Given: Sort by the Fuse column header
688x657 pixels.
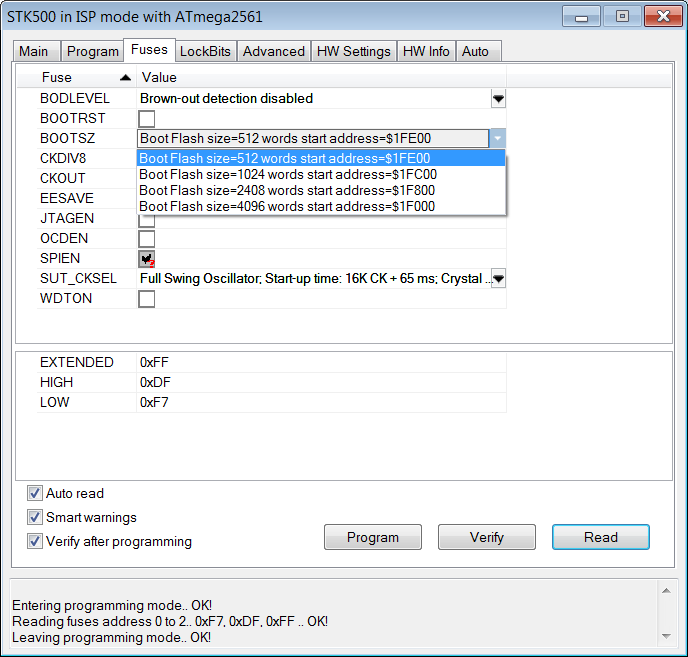Looking at the screenshot, I should coord(77,78).
